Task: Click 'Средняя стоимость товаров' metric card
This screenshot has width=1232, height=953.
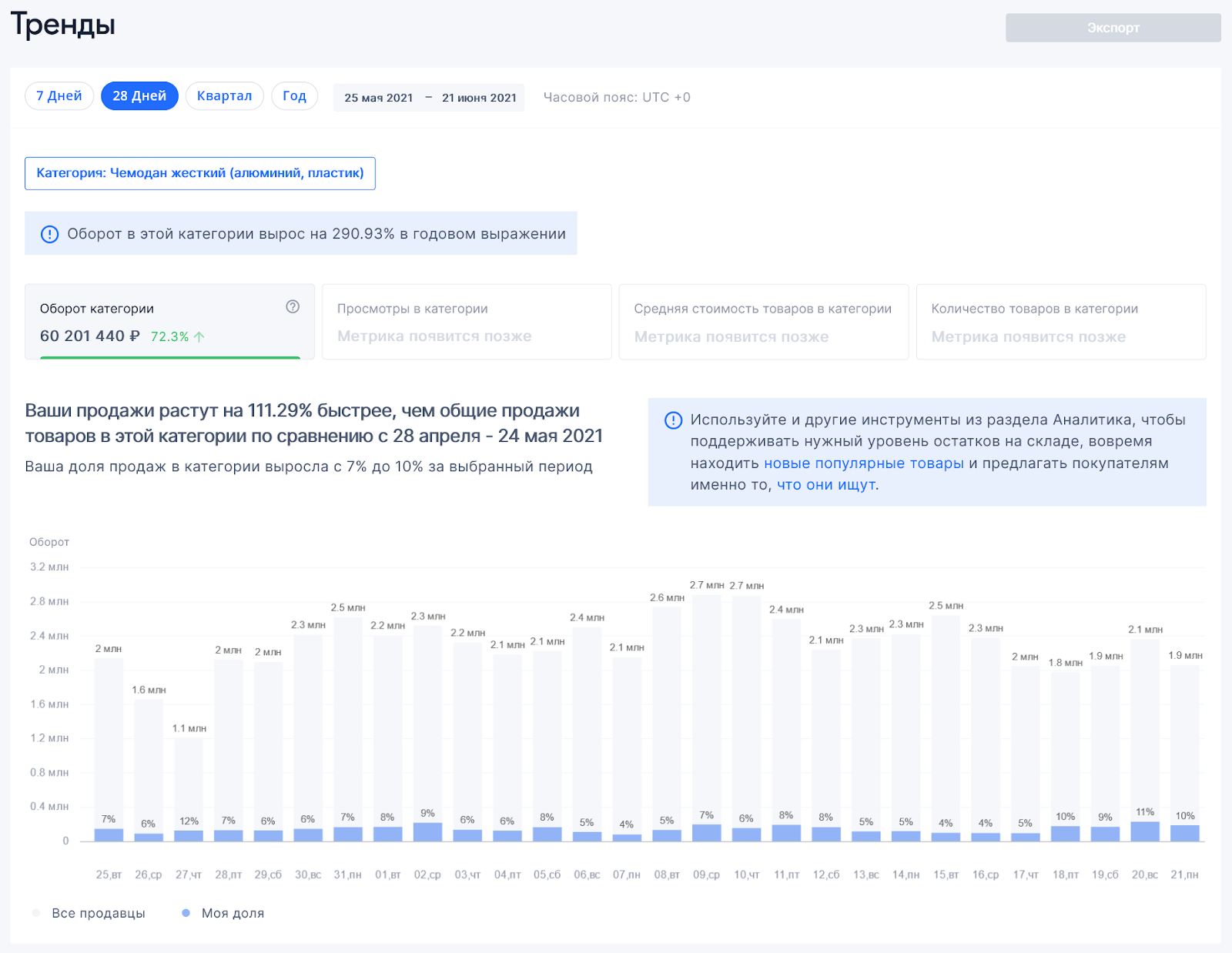Action: tap(764, 322)
